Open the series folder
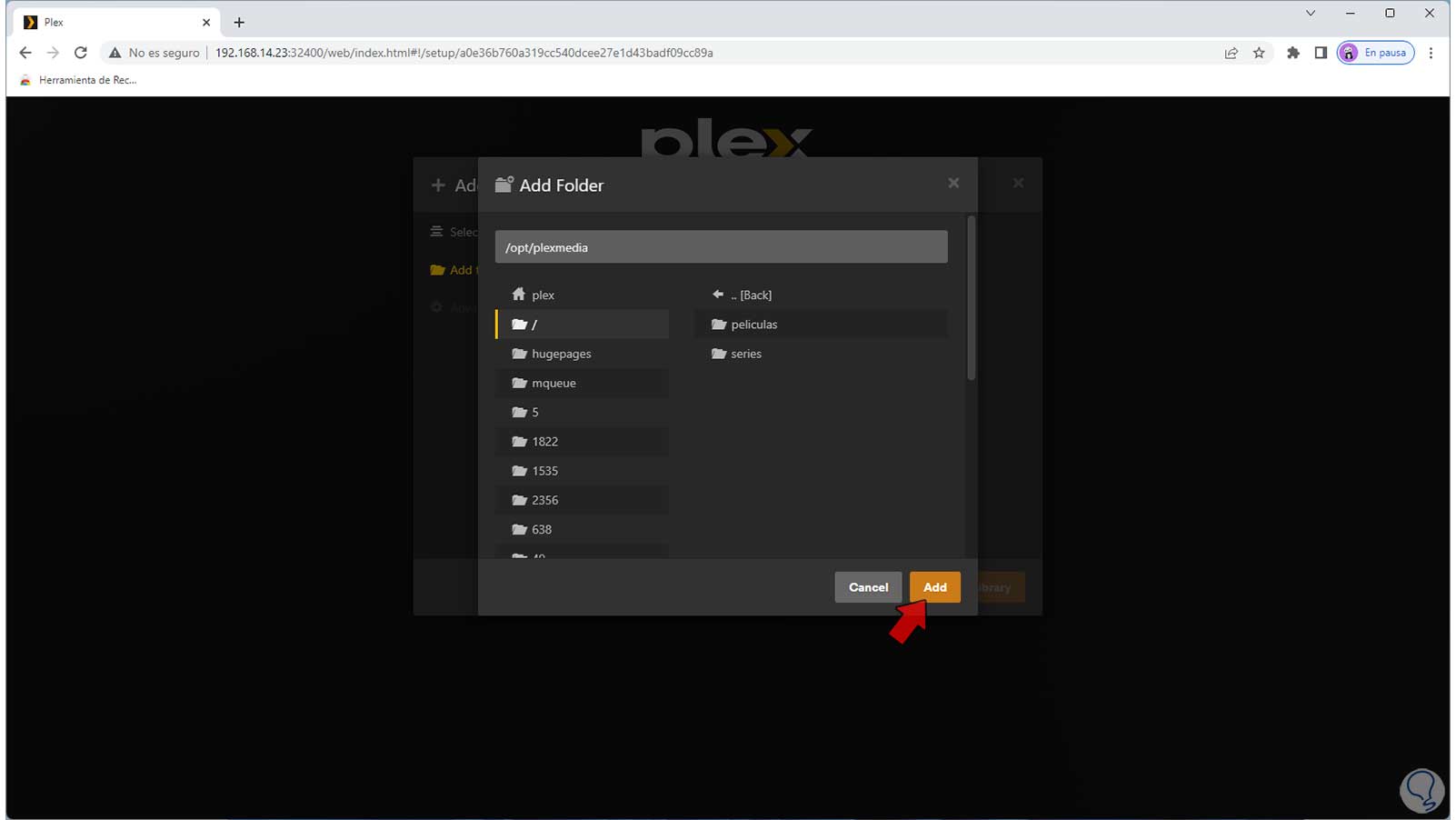 (x=821, y=354)
